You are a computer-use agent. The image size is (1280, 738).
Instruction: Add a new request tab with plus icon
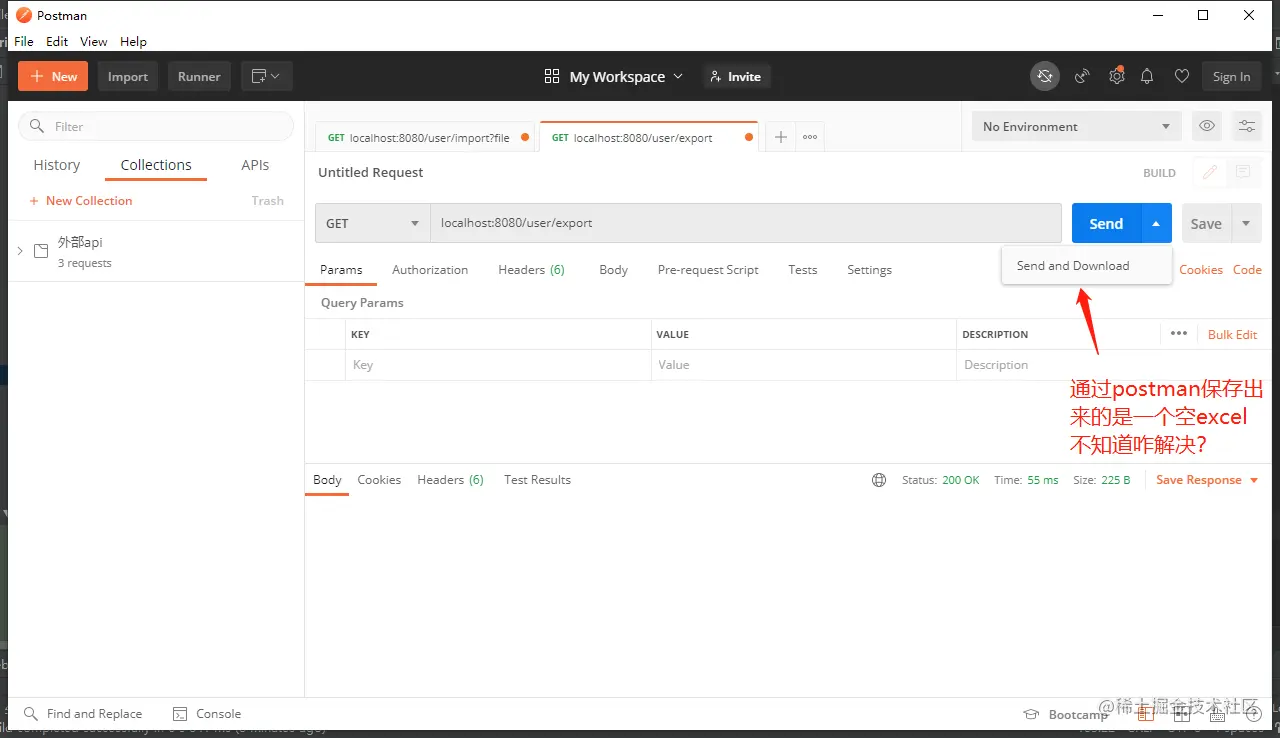pos(781,137)
